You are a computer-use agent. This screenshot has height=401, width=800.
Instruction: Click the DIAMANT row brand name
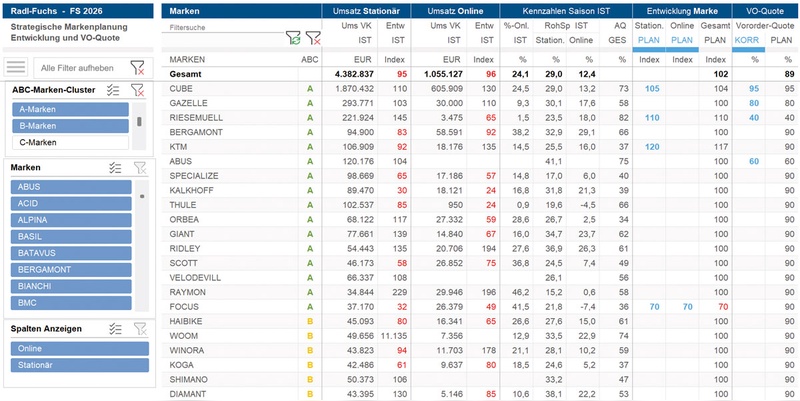click(188, 394)
